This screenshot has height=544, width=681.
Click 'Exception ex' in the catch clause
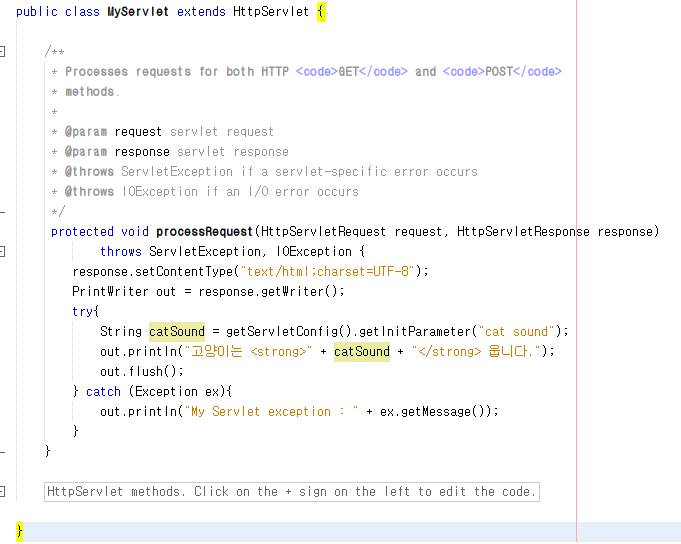point(177,392)
